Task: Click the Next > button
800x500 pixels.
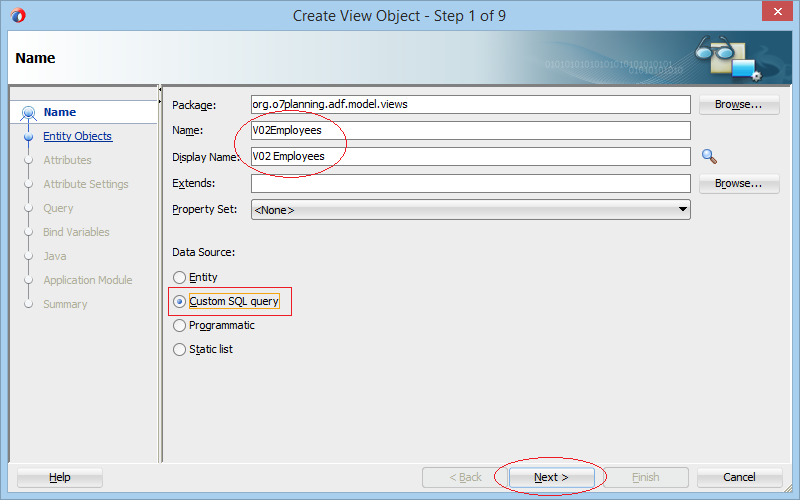Action: [x=551, y=478]
